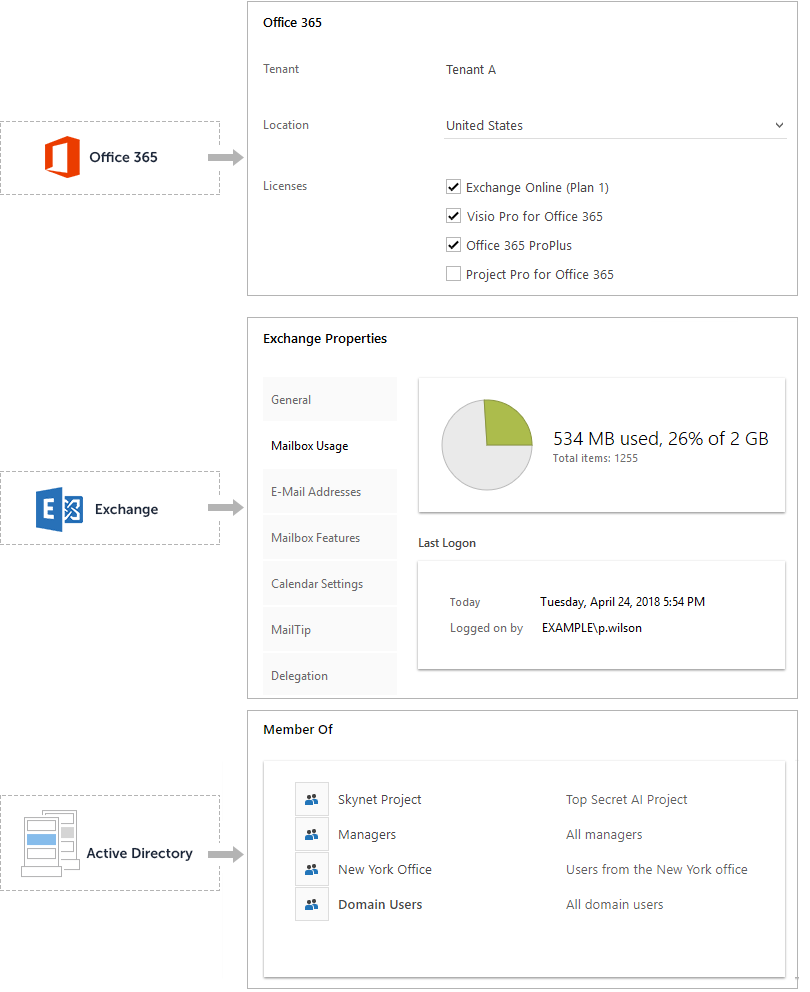Click the Exchange logo icon
The height and width of the screenshot is (992, 810).
click(x=59, y=509)
